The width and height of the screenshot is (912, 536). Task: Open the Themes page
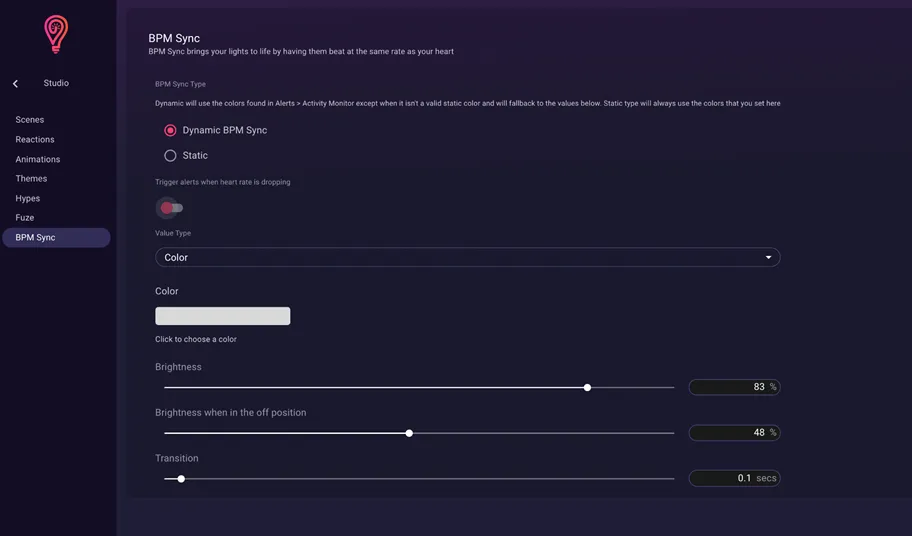[31, 178]
